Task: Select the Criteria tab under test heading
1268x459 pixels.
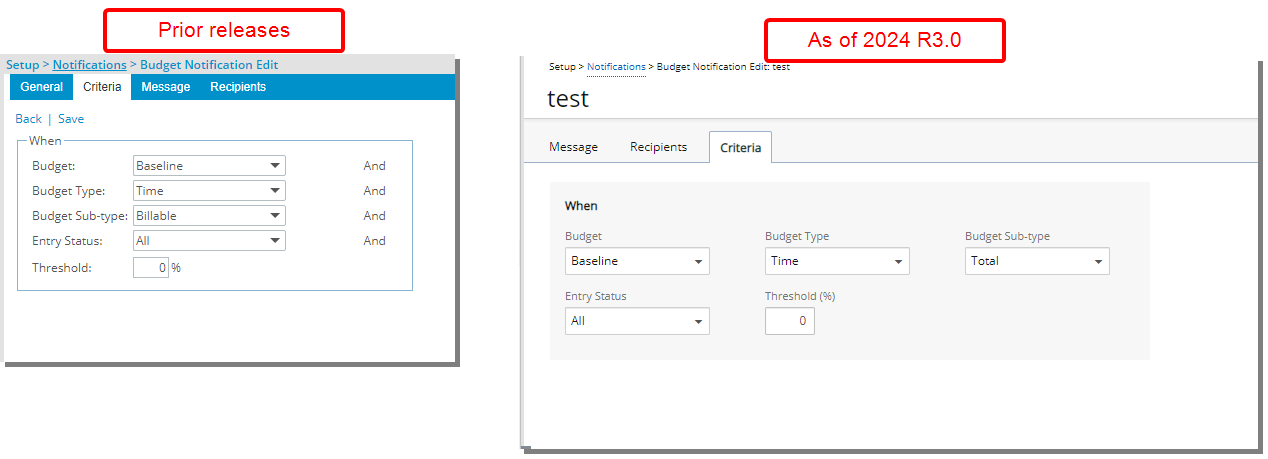Action: [740, 148]
